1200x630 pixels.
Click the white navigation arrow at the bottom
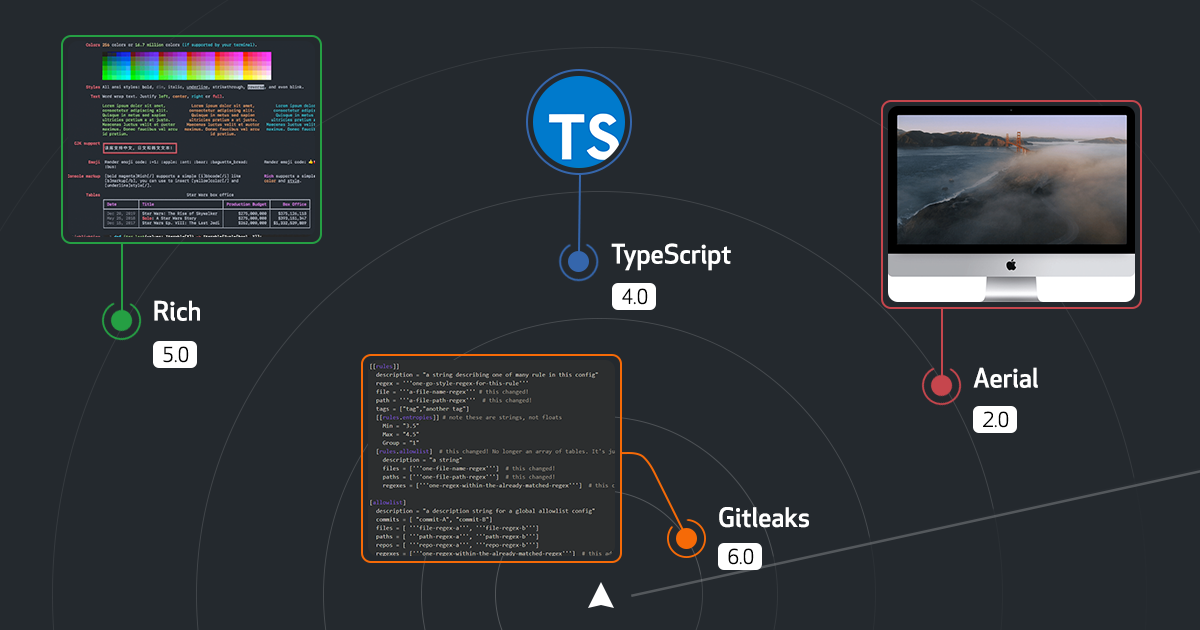pos(601,596)
